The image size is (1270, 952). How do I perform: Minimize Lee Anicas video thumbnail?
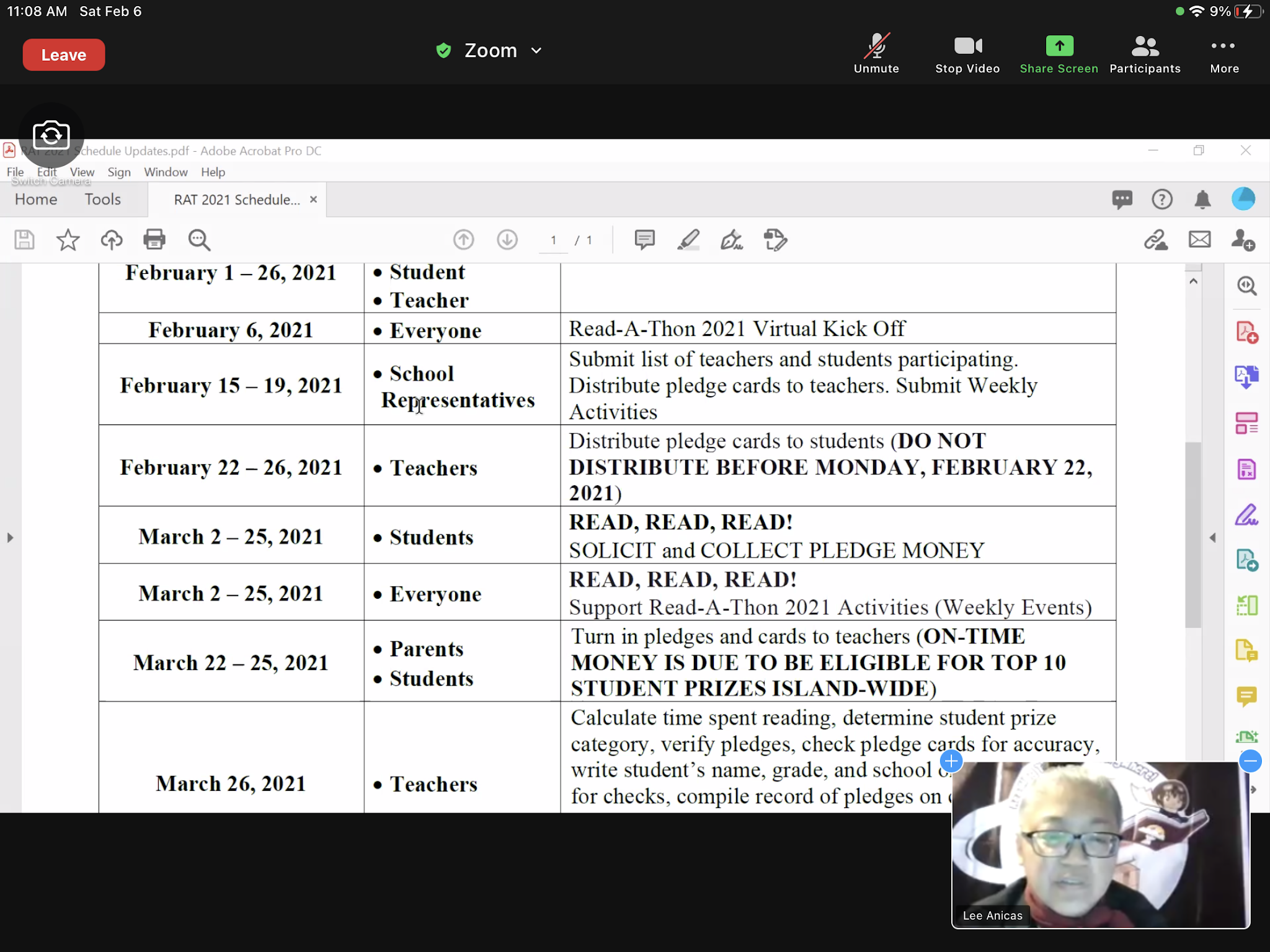click(1250, 760)
